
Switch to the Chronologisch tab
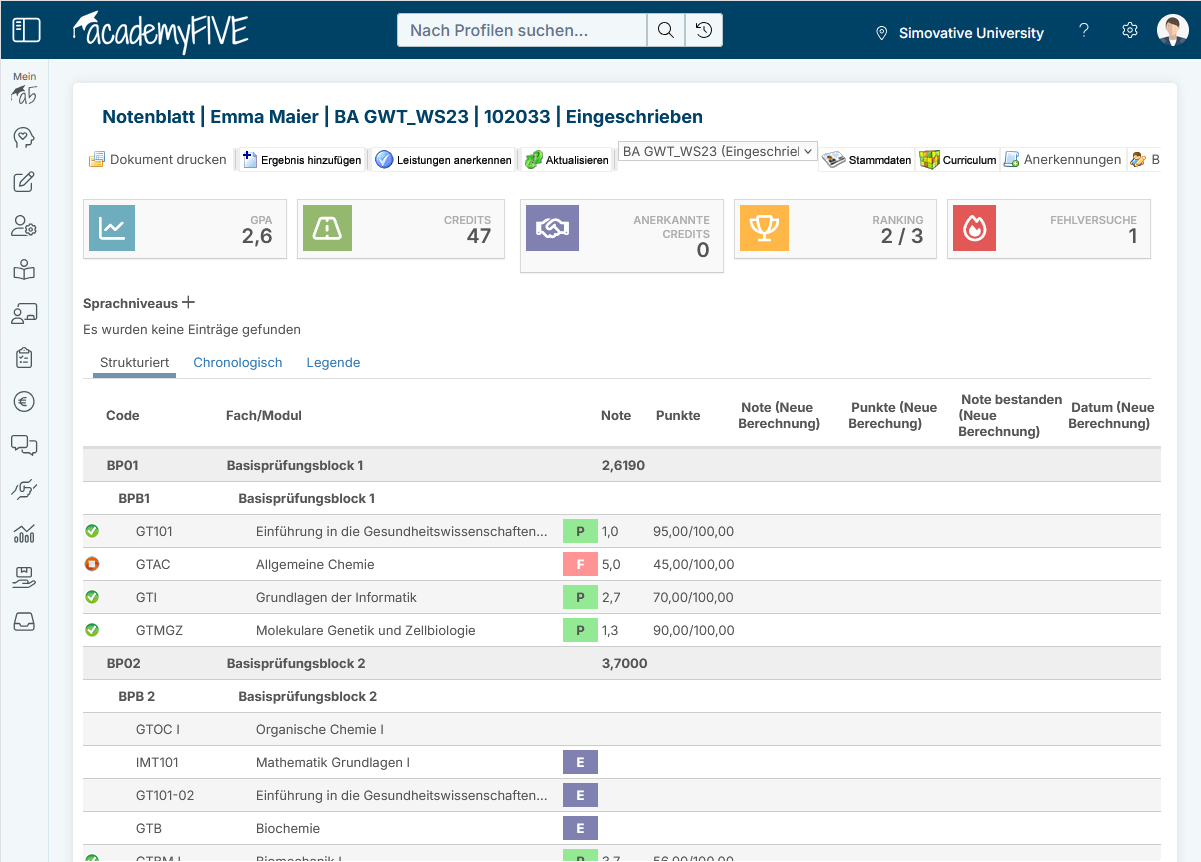238,363
